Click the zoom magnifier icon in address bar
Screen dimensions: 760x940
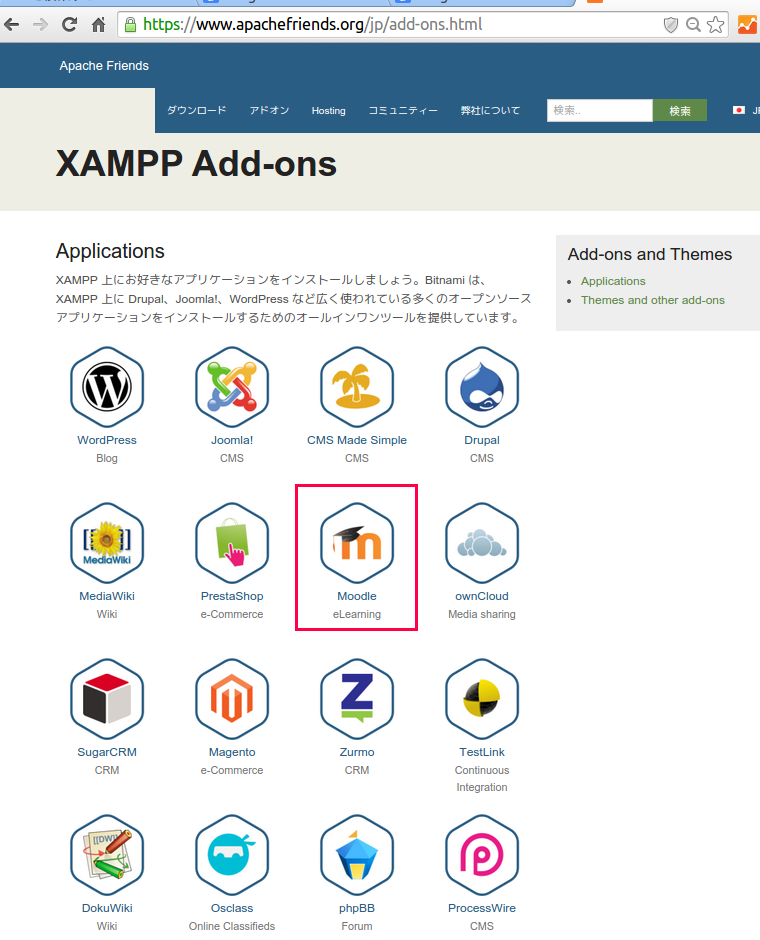pos(693,25)
